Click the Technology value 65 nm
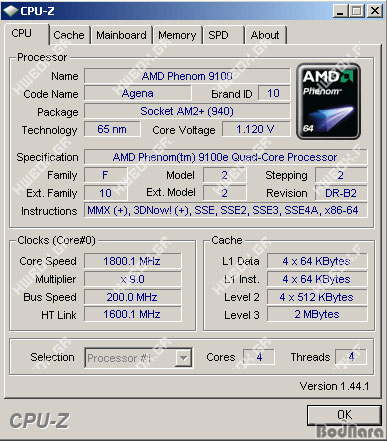 tap(112, 129)
